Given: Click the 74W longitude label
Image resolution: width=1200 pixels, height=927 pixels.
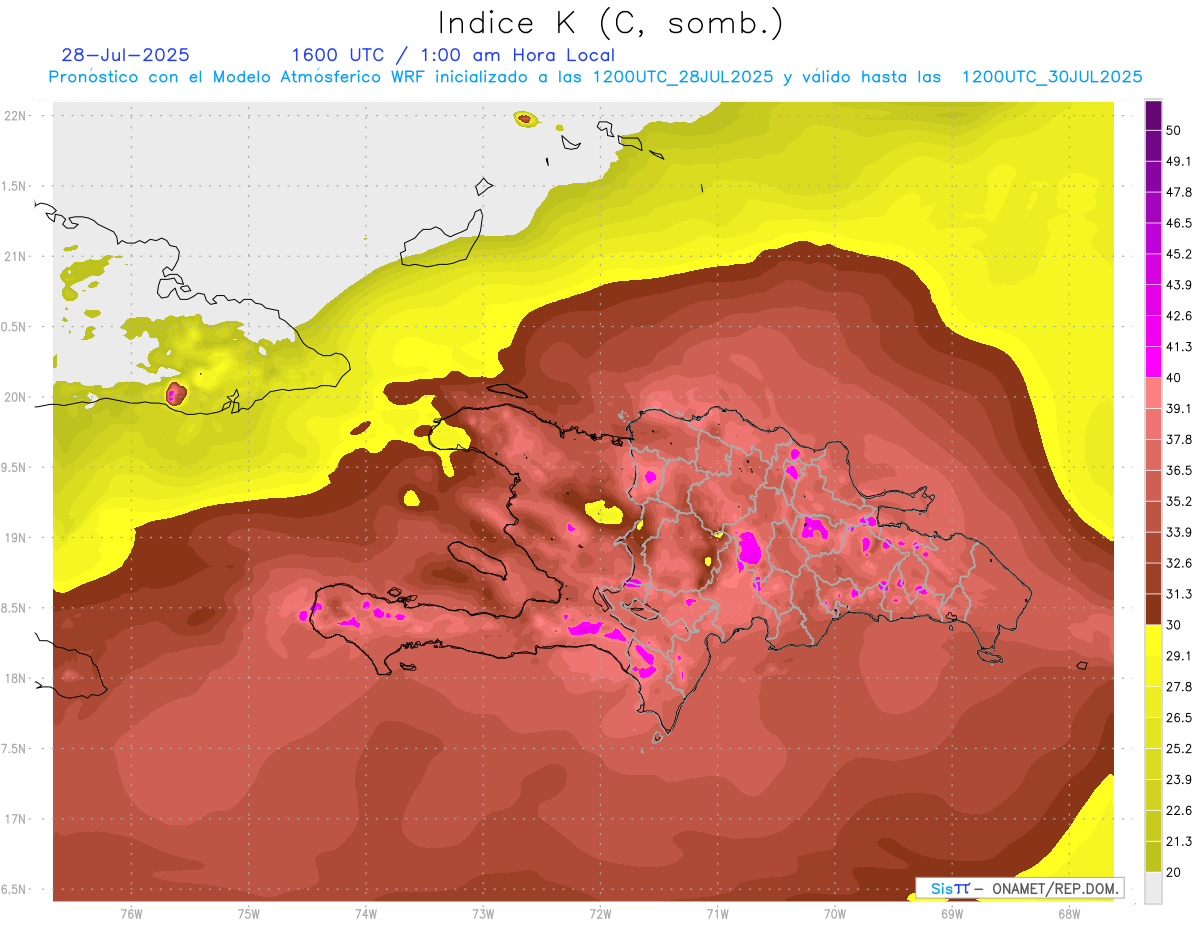Looking at the screenshot, I should pyautogui.click(x=365, y=913).
